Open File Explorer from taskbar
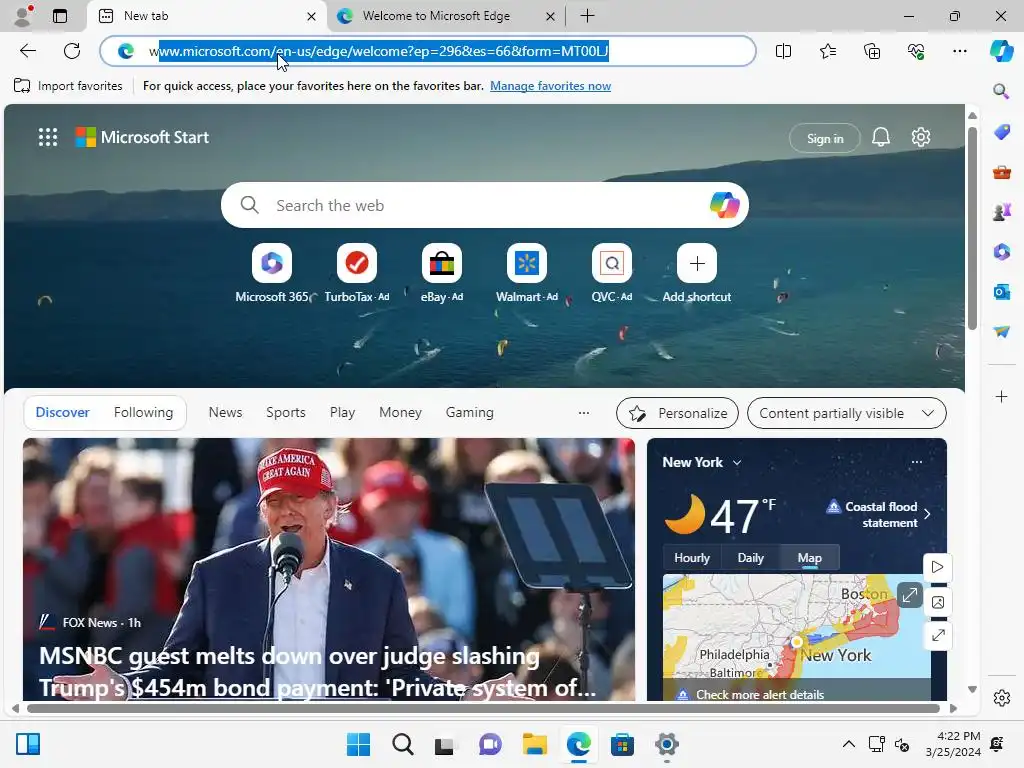 (534, 744)
